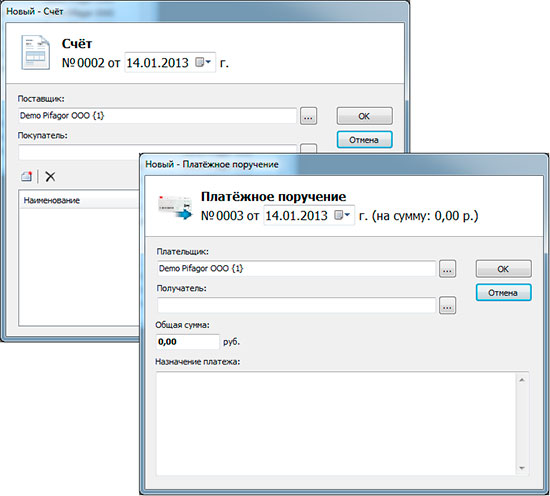Click the payment order icon with blue arrow
Screen dimensions: 550x496
[175, 207]
